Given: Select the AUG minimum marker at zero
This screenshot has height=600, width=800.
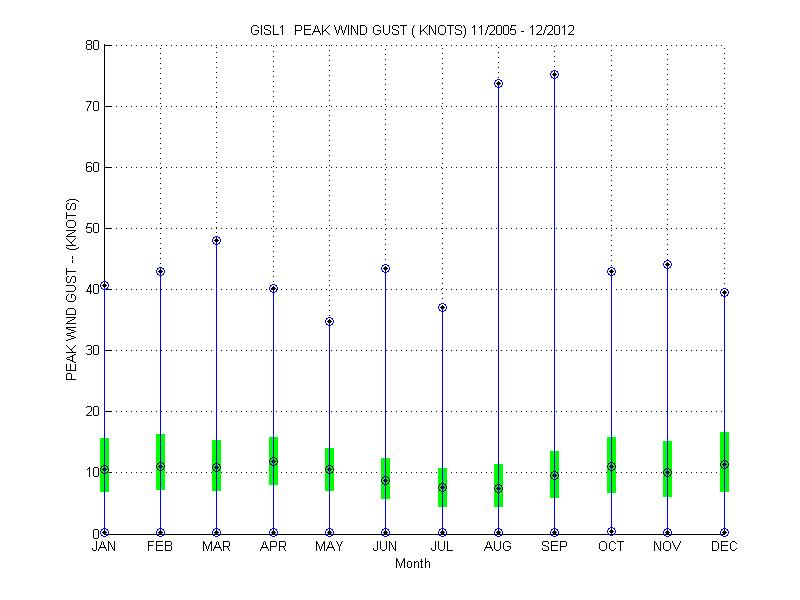Looking at the screenshot, I should pos(498,533).
